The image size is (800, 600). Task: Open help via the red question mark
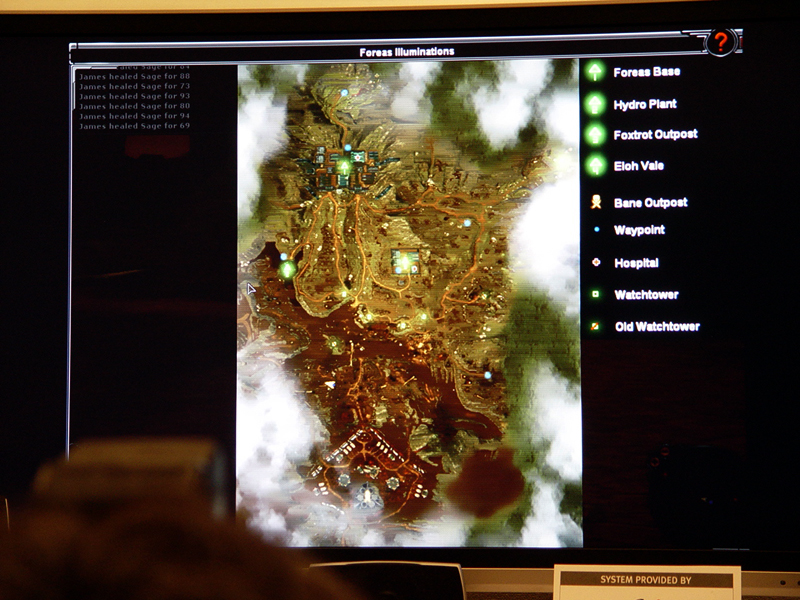[x=719, y=42]
